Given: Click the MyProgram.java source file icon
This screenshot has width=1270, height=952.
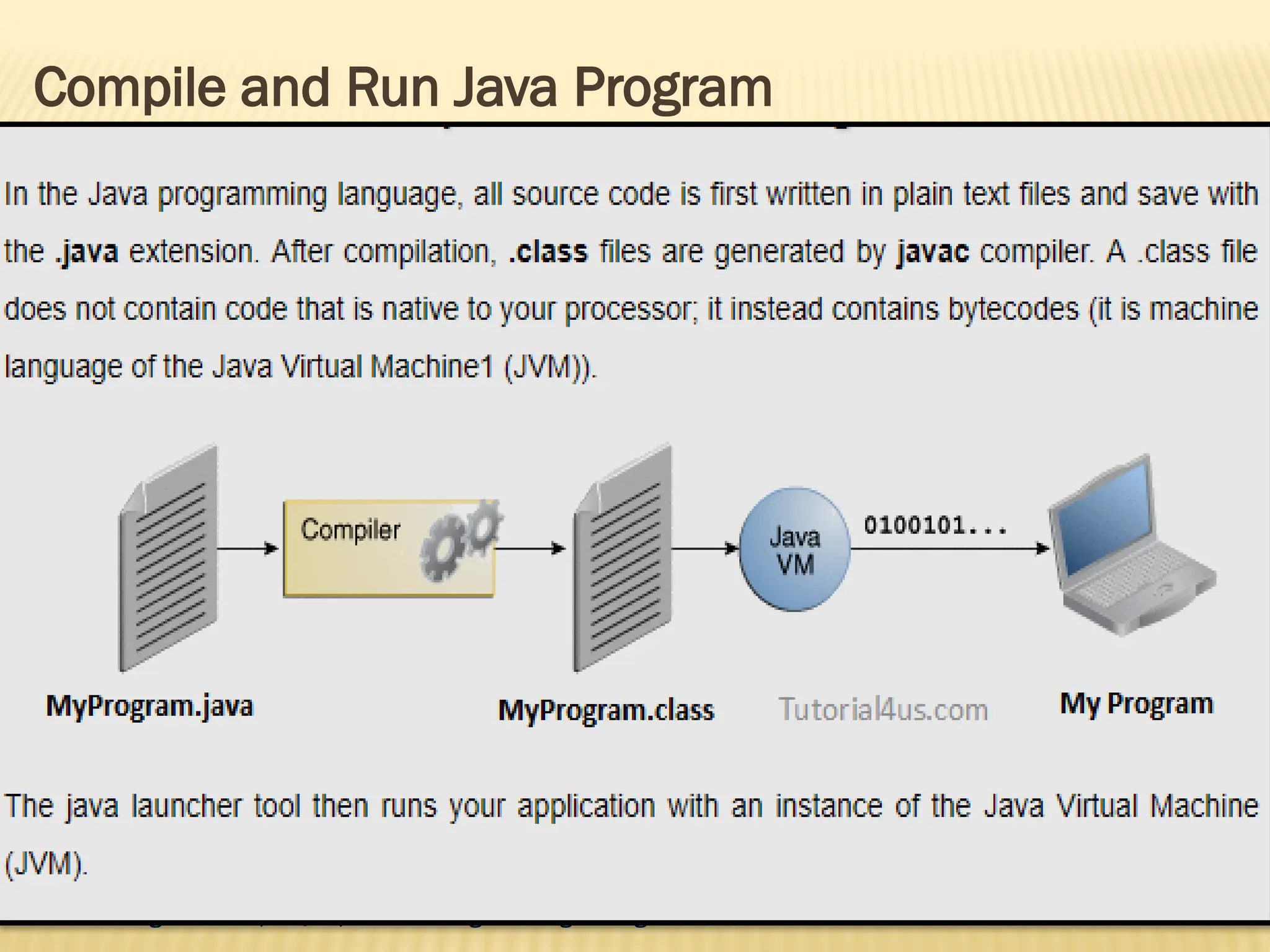Looking at the screenshot, I should pyautogui.click(x=169, y=558).
